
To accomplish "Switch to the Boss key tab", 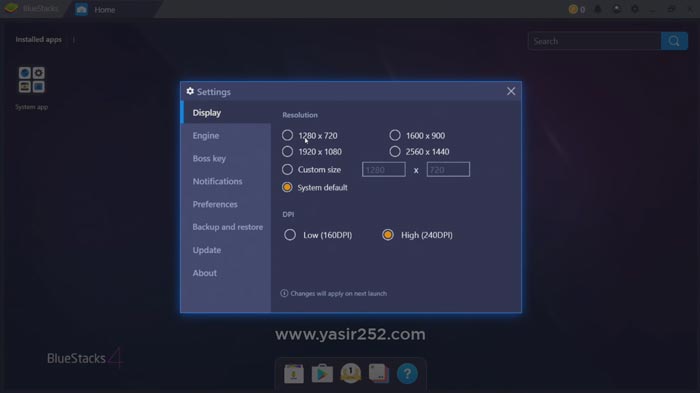I will tap(226, 158).
